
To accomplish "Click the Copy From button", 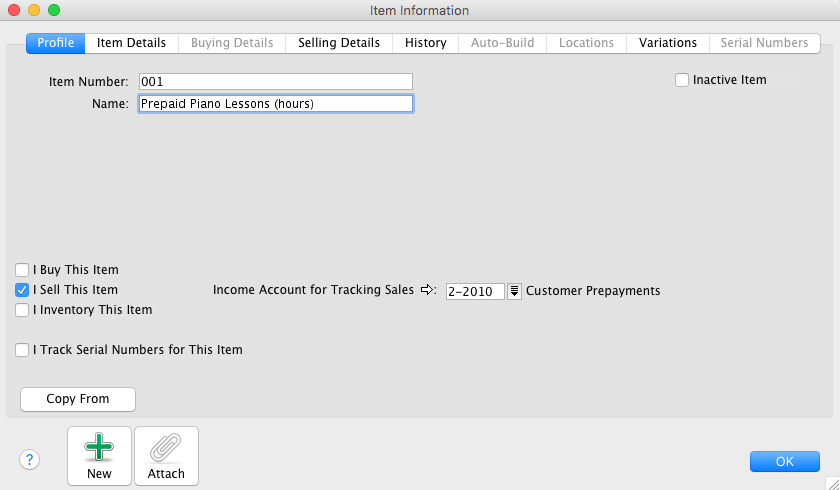I will [78, 399].
